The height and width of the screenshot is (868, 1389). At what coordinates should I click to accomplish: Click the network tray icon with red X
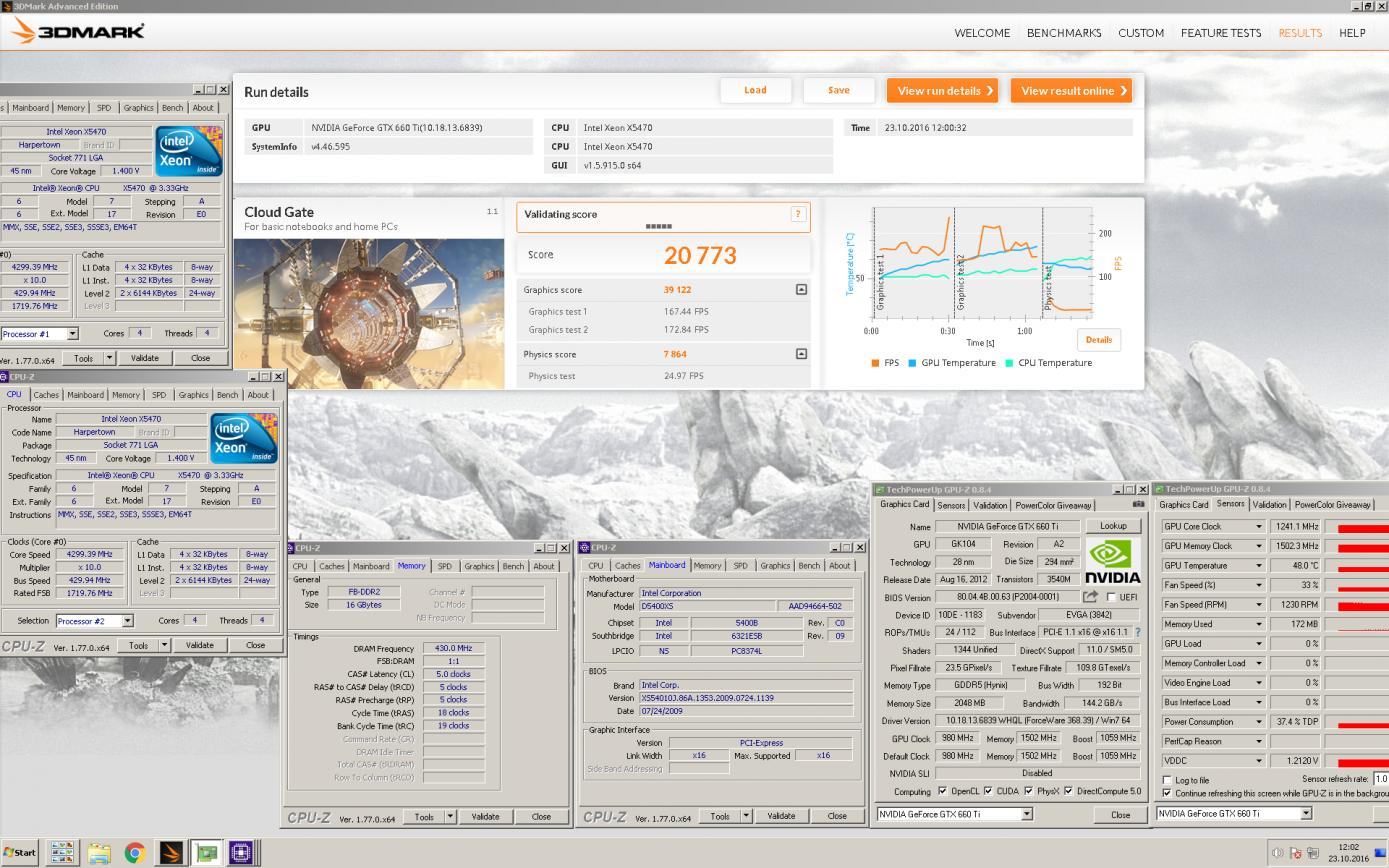[1296, 853]
